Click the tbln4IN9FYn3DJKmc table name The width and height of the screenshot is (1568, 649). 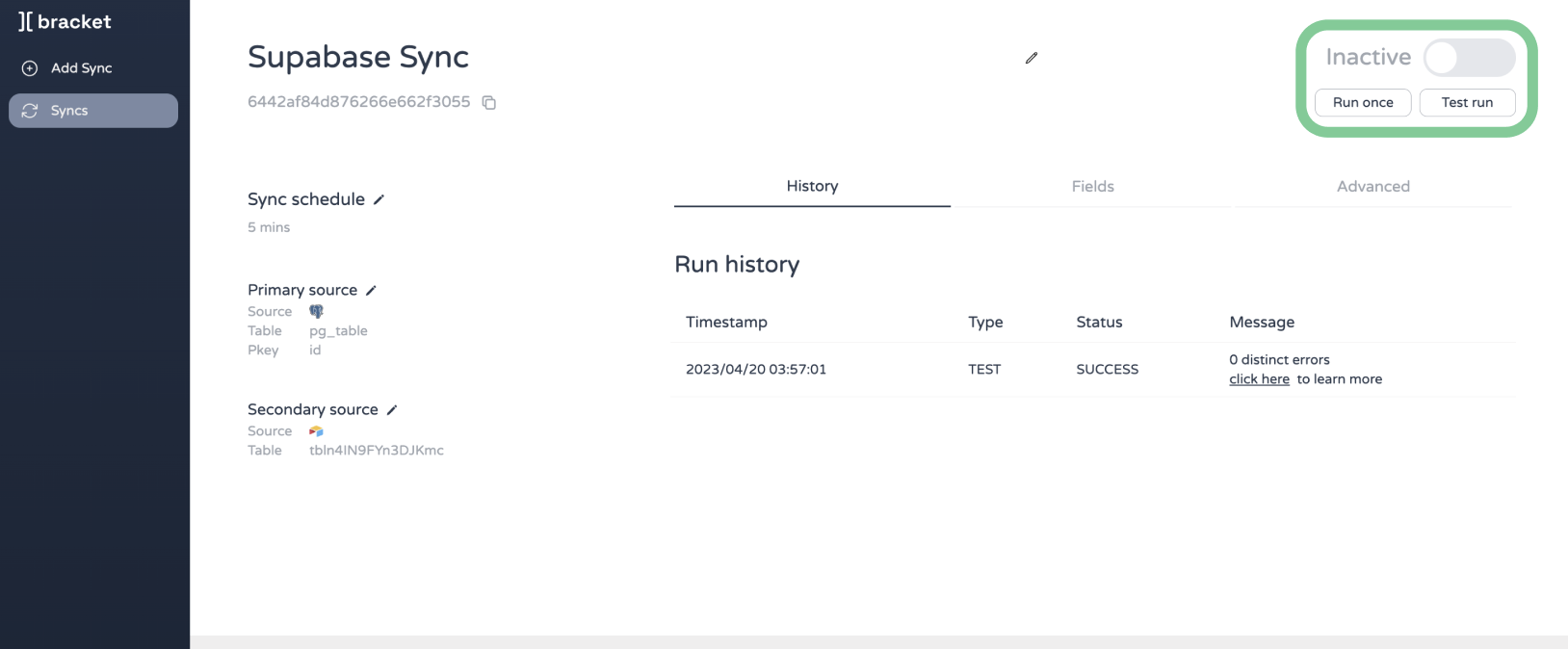click(x=377, y=451)
